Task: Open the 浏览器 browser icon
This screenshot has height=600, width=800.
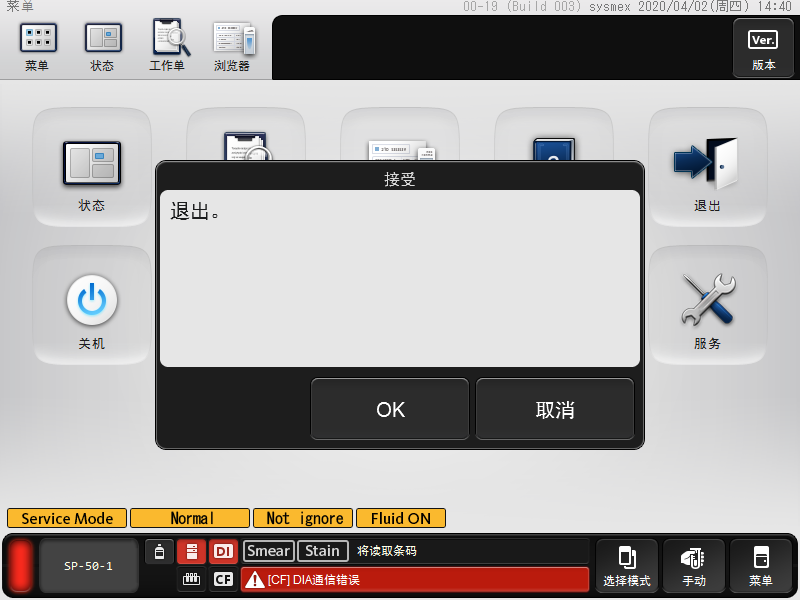Action: (233, 46)
